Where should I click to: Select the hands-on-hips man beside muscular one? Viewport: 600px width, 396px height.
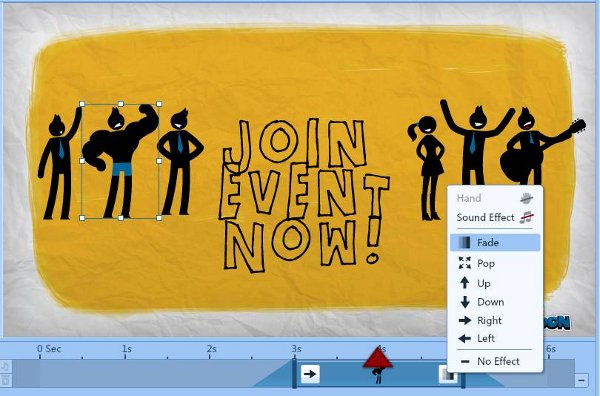(x=180, y=162)
